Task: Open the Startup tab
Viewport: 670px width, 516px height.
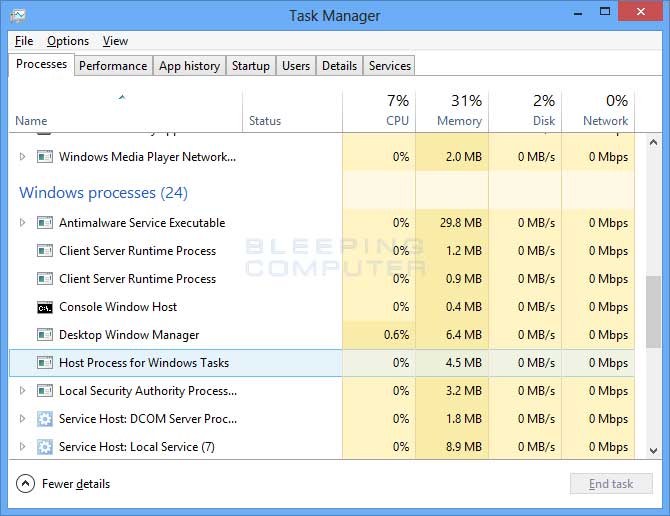Action: pos(251,66)
